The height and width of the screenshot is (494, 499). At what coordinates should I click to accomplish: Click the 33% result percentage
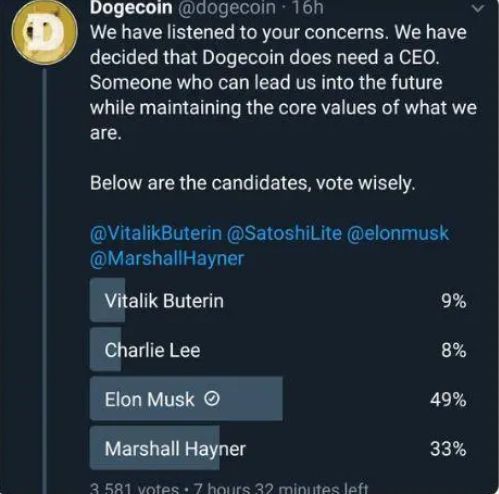(x=448, y=449)
